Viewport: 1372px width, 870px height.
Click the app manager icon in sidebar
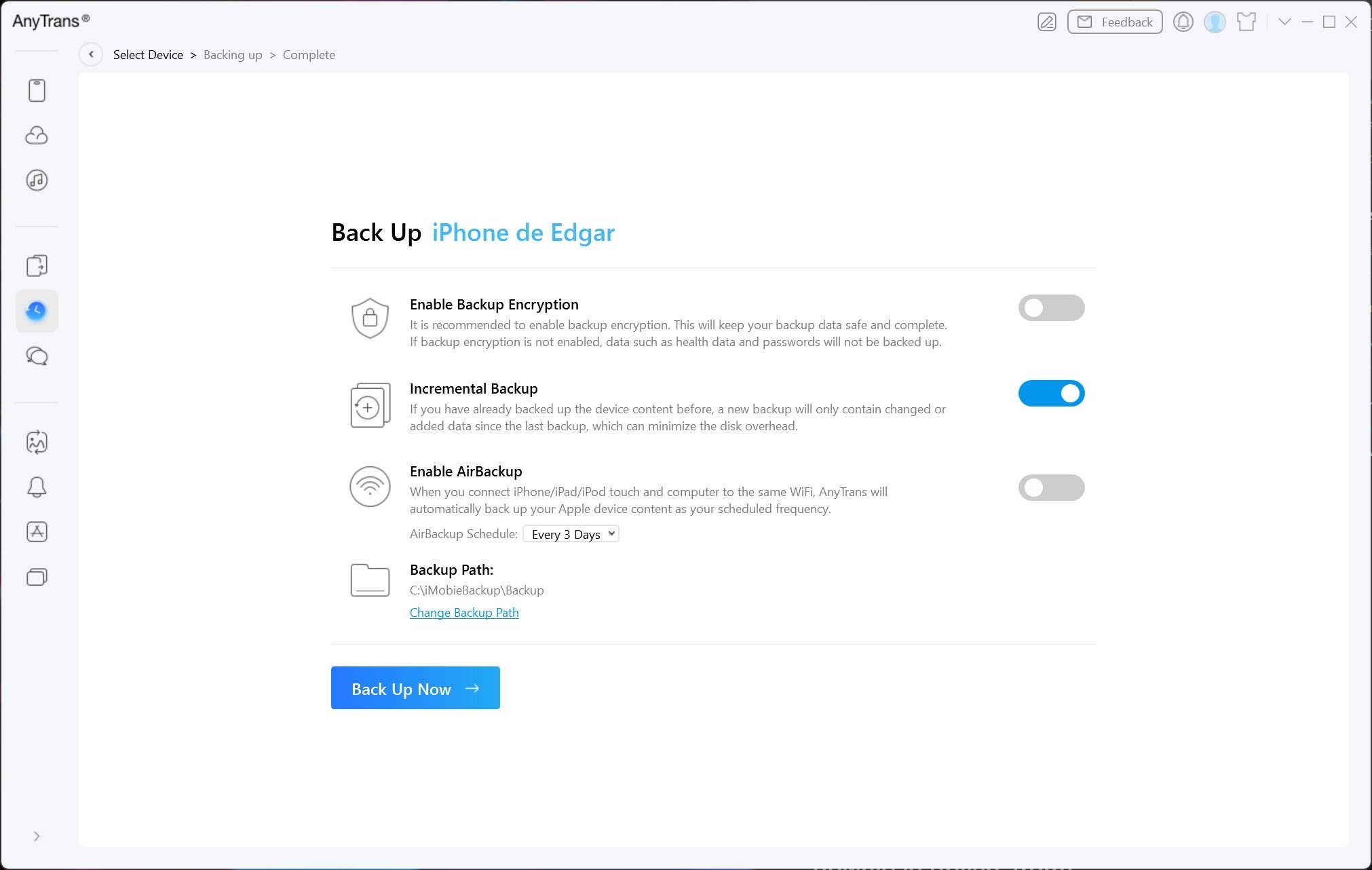37,532
